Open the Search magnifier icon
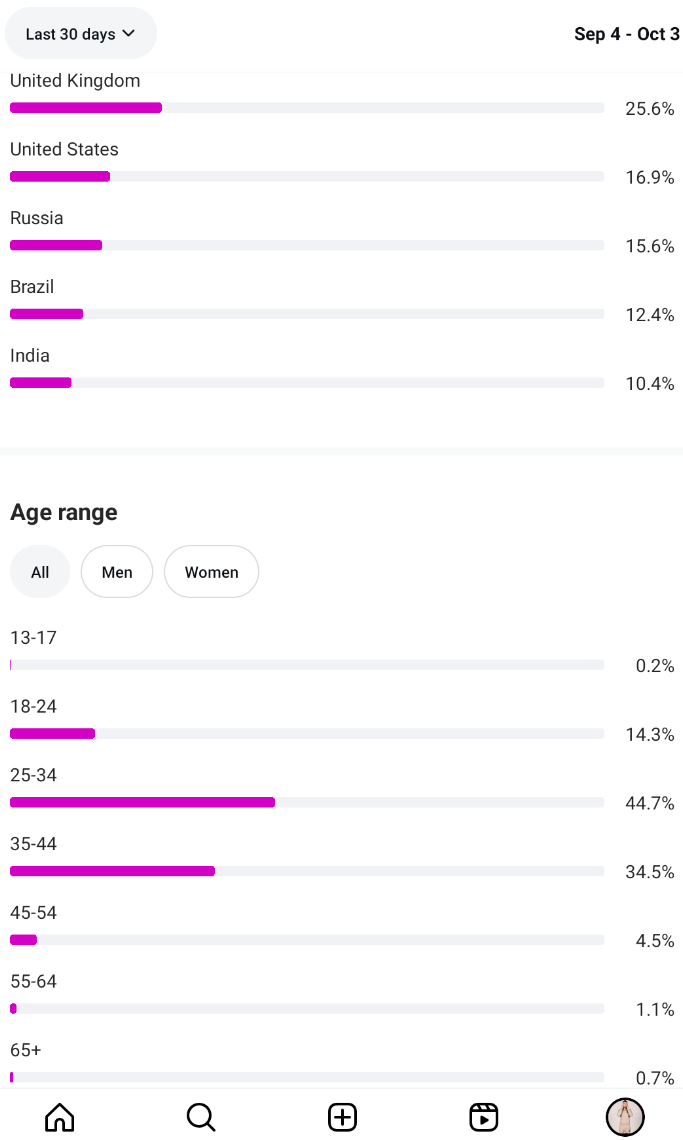This screenshot has height=1140, width=683. pos(201,1117)
